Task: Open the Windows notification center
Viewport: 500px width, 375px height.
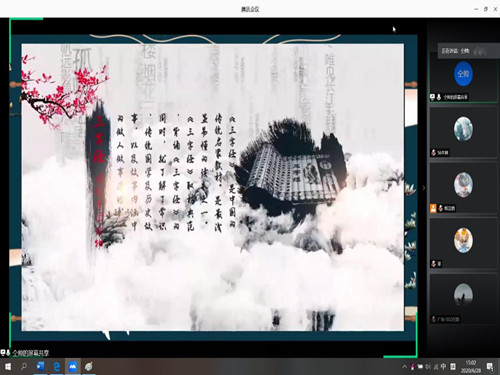Action: (x=490, y=367)
